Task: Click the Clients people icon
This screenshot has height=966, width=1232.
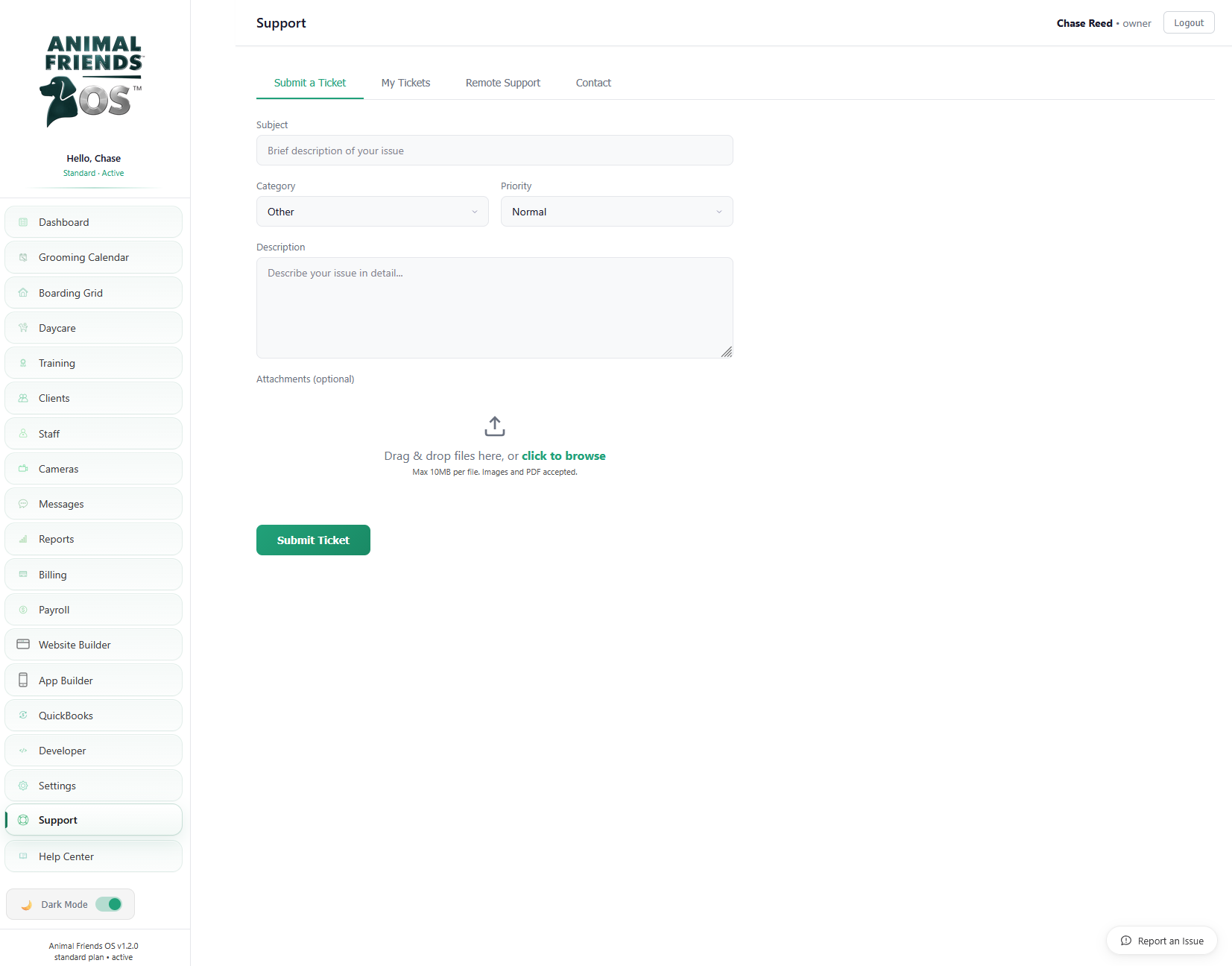Action: click(23, 398)
